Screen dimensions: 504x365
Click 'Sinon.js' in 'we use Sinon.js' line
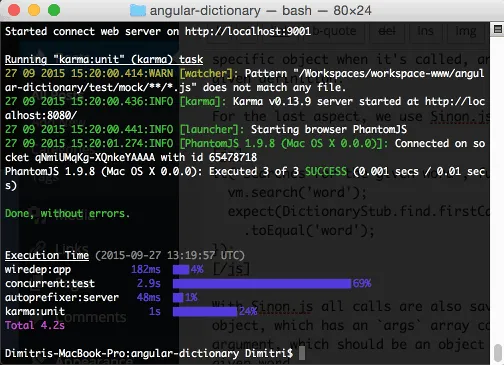pos(459,117)
